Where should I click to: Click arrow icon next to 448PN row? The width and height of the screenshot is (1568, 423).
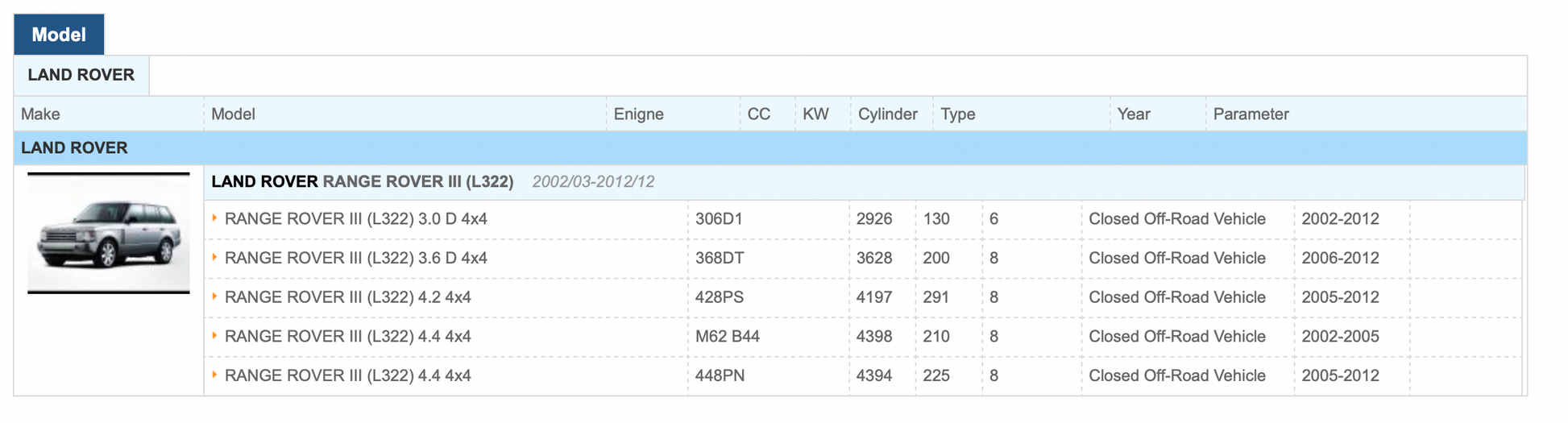tap(214, 375)
